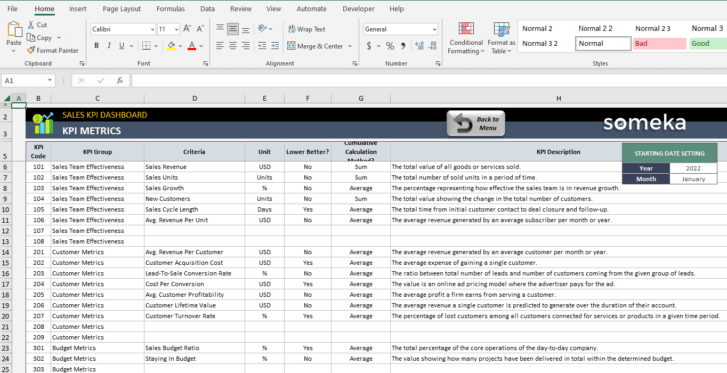Apply the Bad cell style
The height and width of the screenshot is (373, 727).
tap(659, 44)
